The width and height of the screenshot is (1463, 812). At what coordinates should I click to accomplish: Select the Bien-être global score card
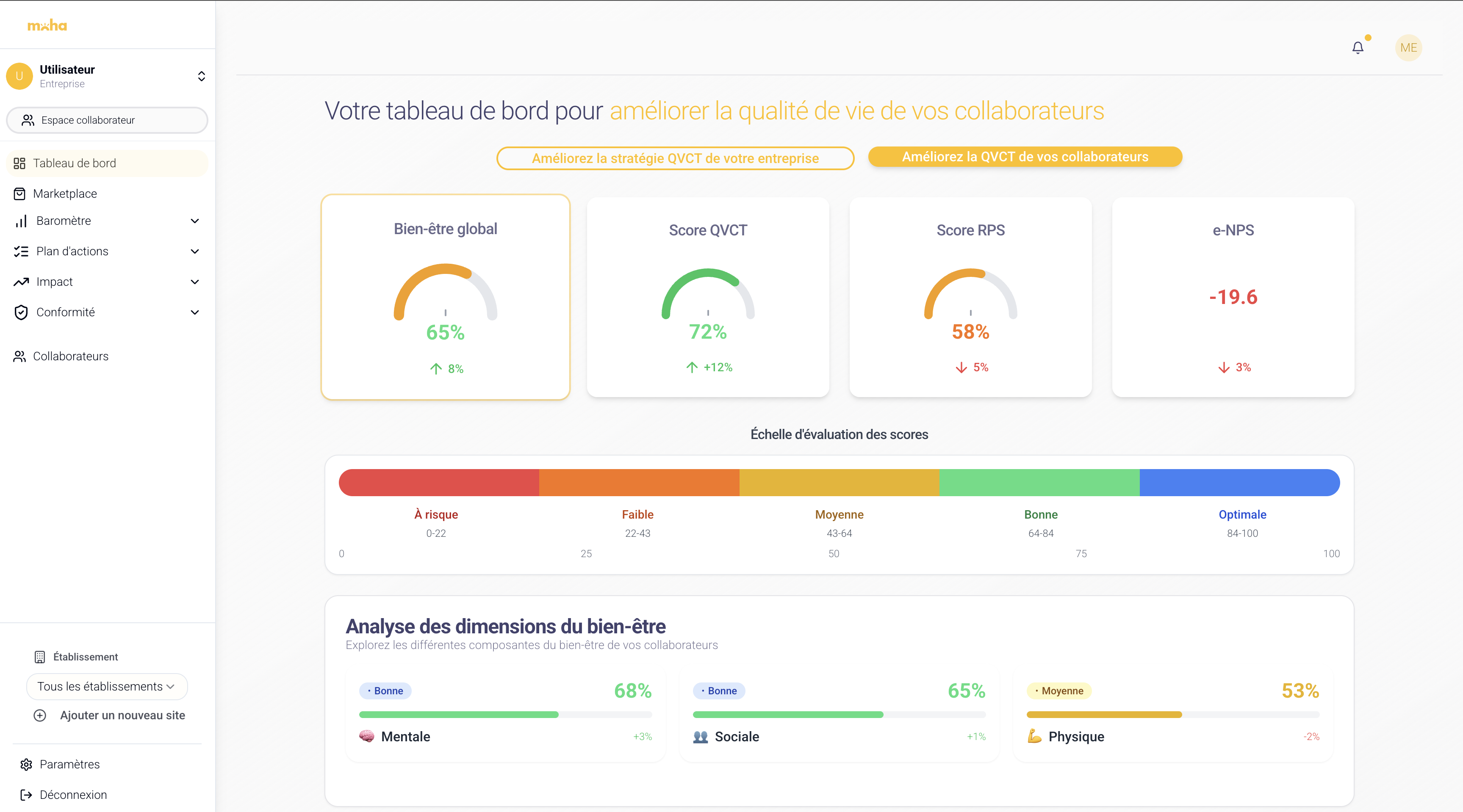[x=445, y=297]
